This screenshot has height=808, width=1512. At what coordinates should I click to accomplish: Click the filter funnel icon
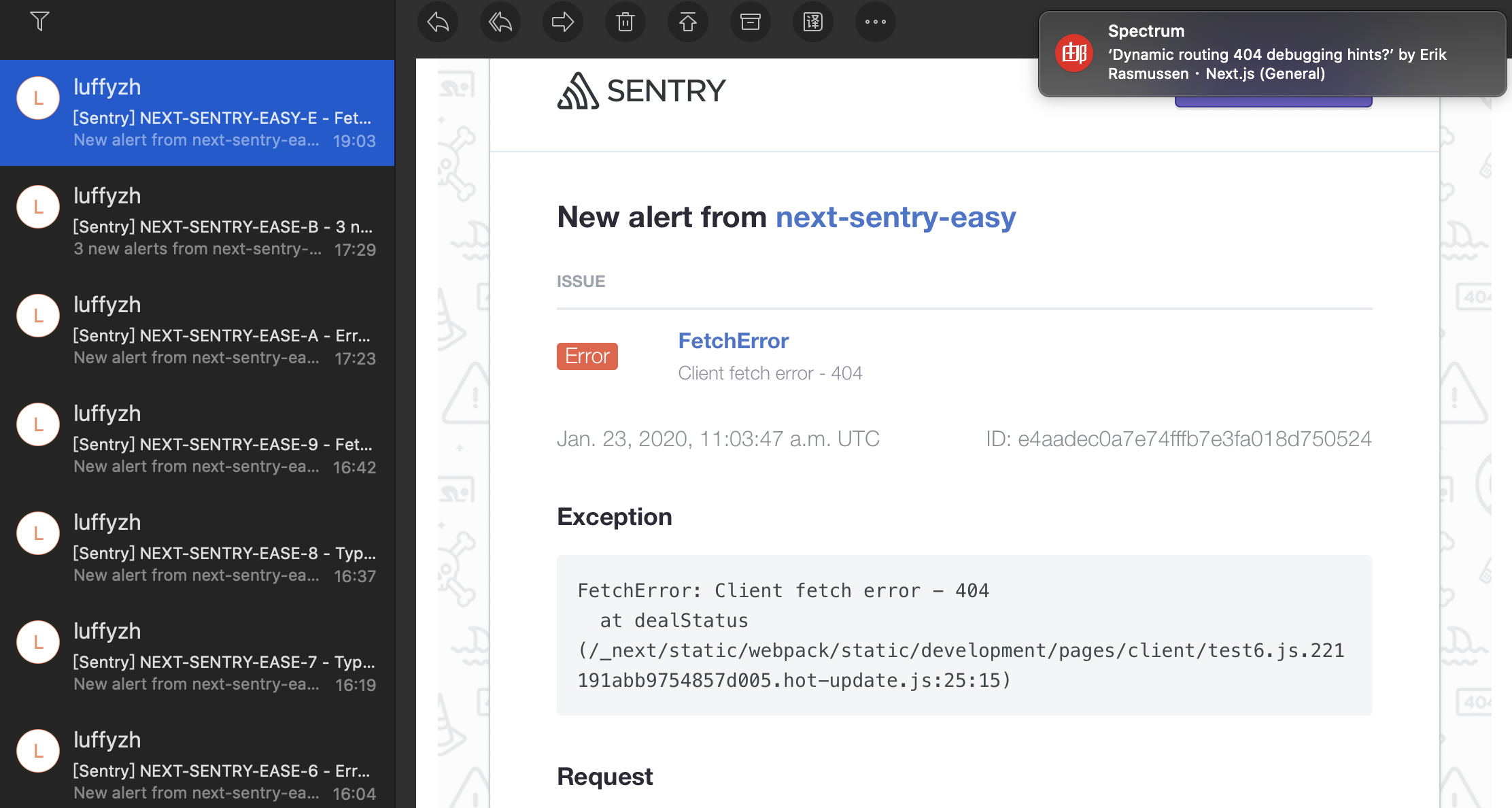pyautogui.click(x=40, y=21)
